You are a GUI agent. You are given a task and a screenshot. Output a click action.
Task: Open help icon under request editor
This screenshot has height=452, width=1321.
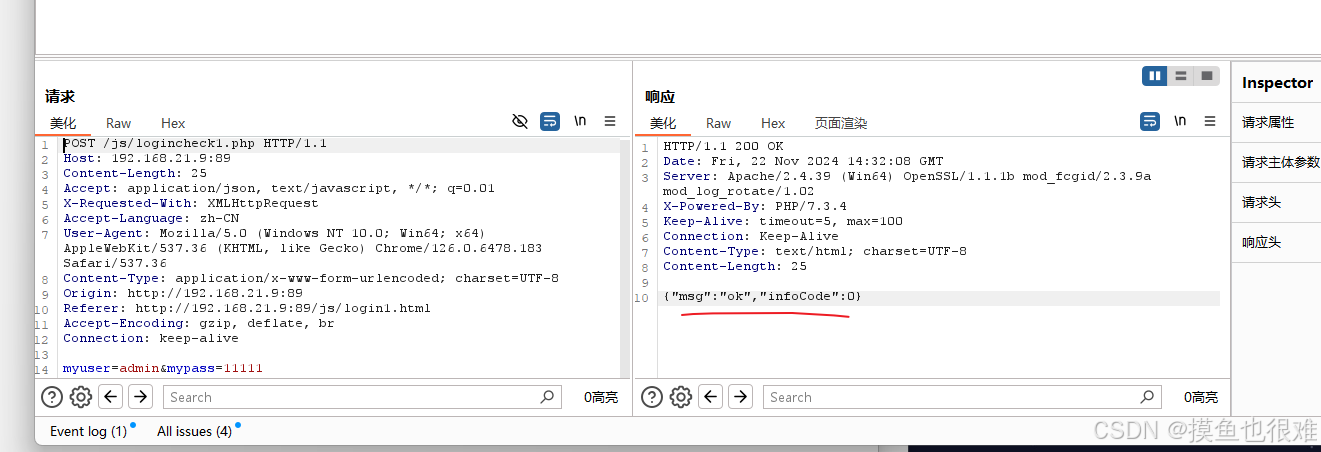click(x=52, y=397)
